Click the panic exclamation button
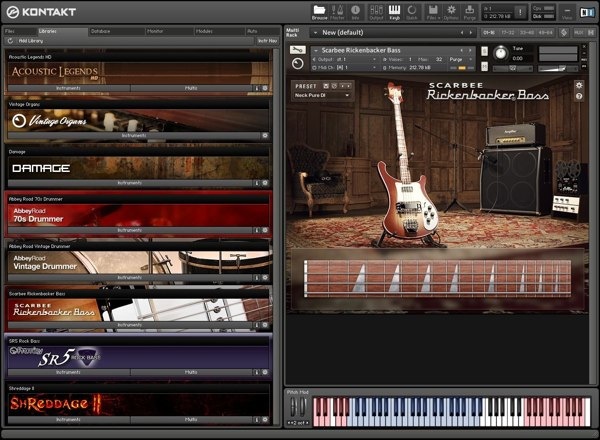 520,12
